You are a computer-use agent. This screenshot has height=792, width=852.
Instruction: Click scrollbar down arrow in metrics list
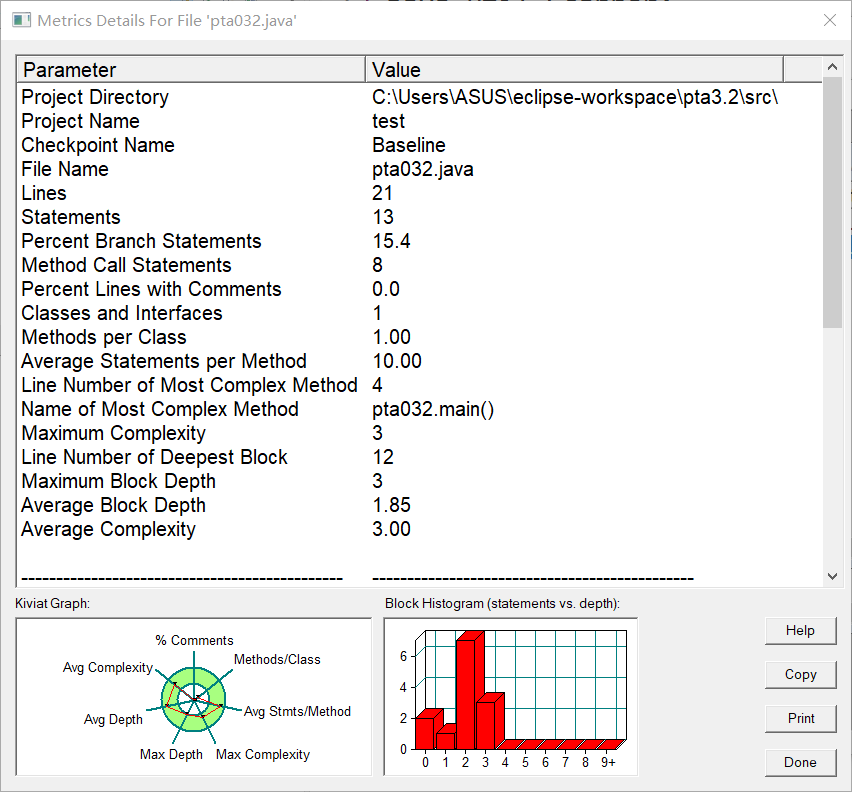click(x=831, y=576)
